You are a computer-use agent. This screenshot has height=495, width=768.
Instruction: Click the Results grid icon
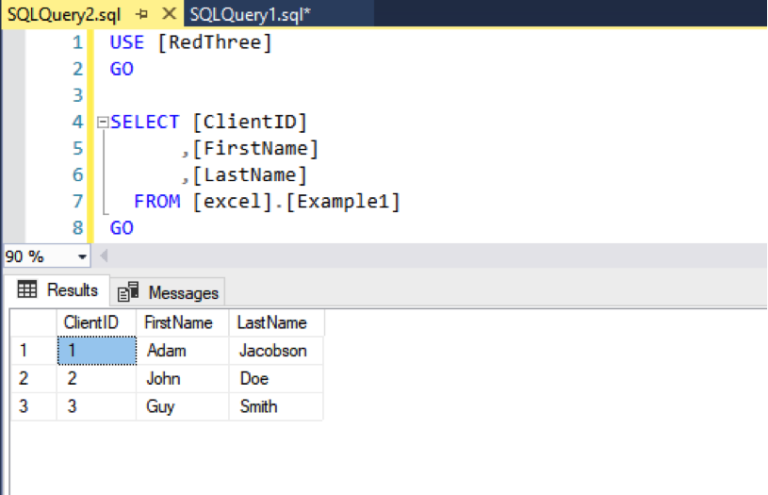27,289
